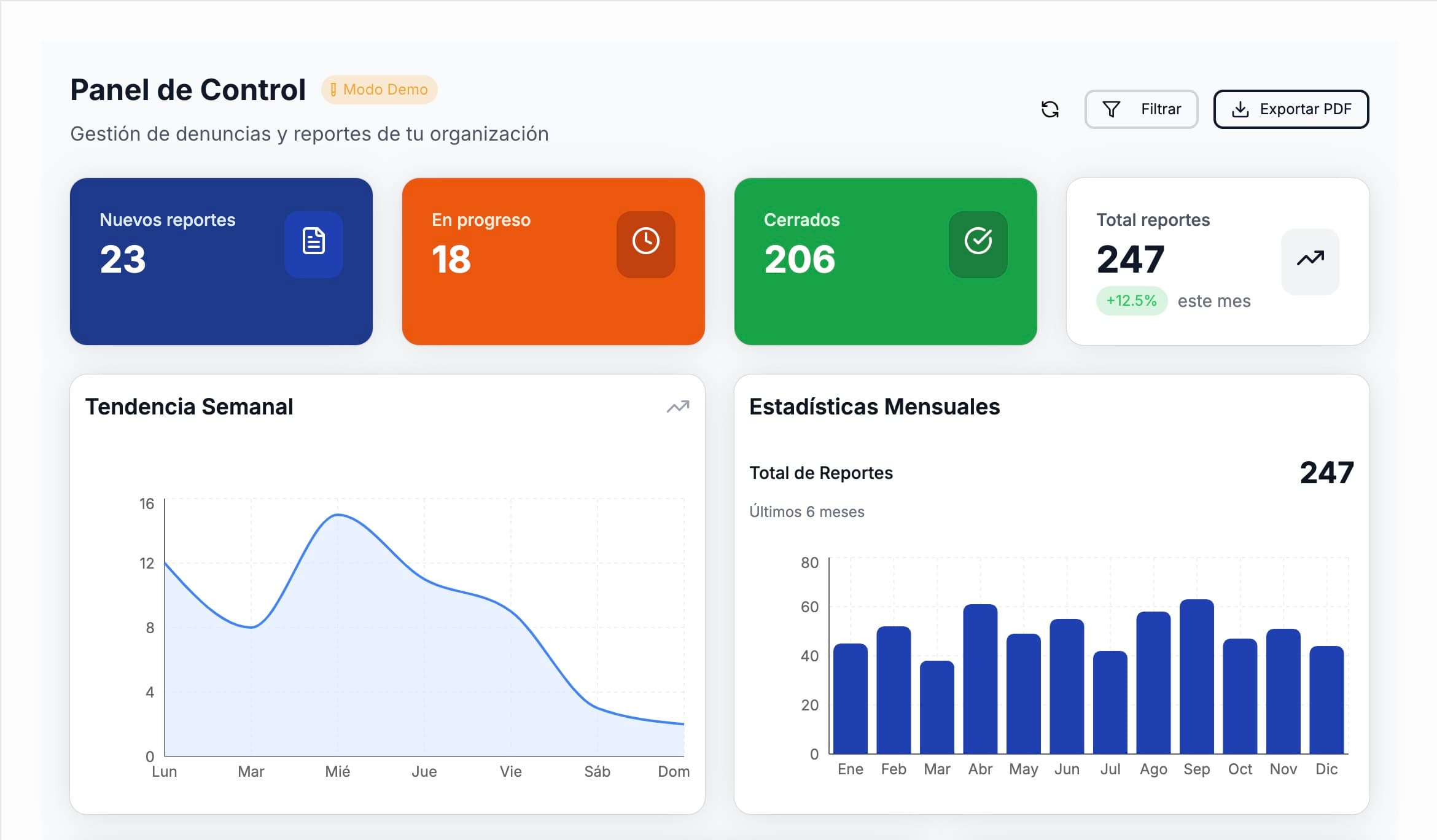Click the refresh icon near Filtrar

pyautogui.click(x=1050, y=109)
